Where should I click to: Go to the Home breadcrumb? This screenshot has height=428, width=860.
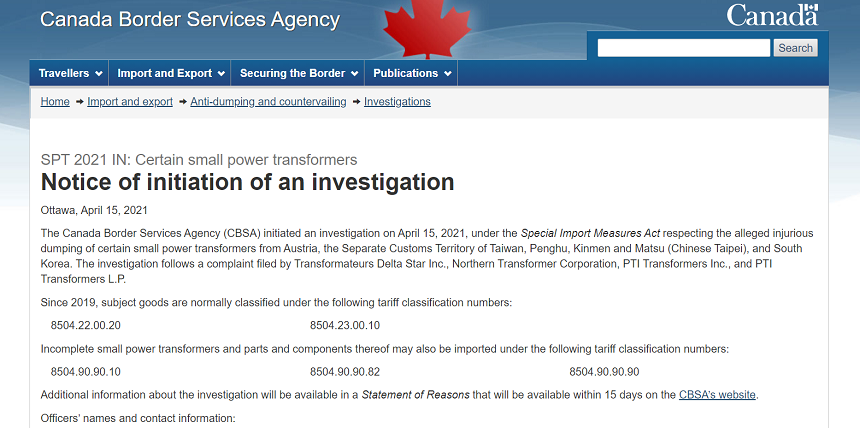55,102
